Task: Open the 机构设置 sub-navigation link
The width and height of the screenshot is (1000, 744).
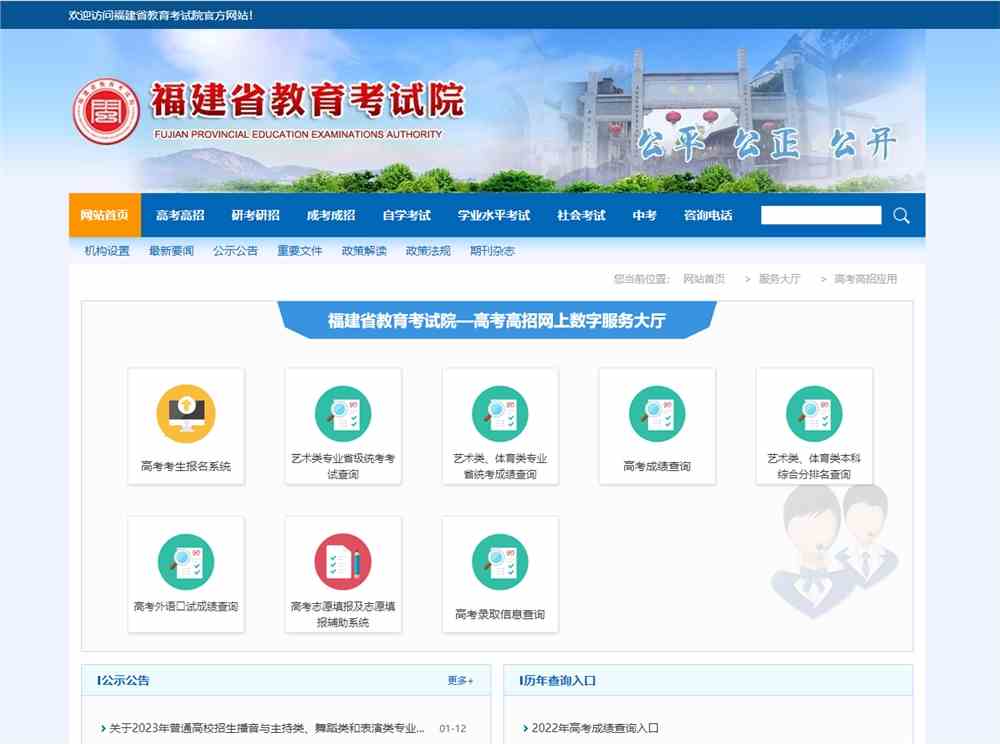Action: click(x=107, y=251)
